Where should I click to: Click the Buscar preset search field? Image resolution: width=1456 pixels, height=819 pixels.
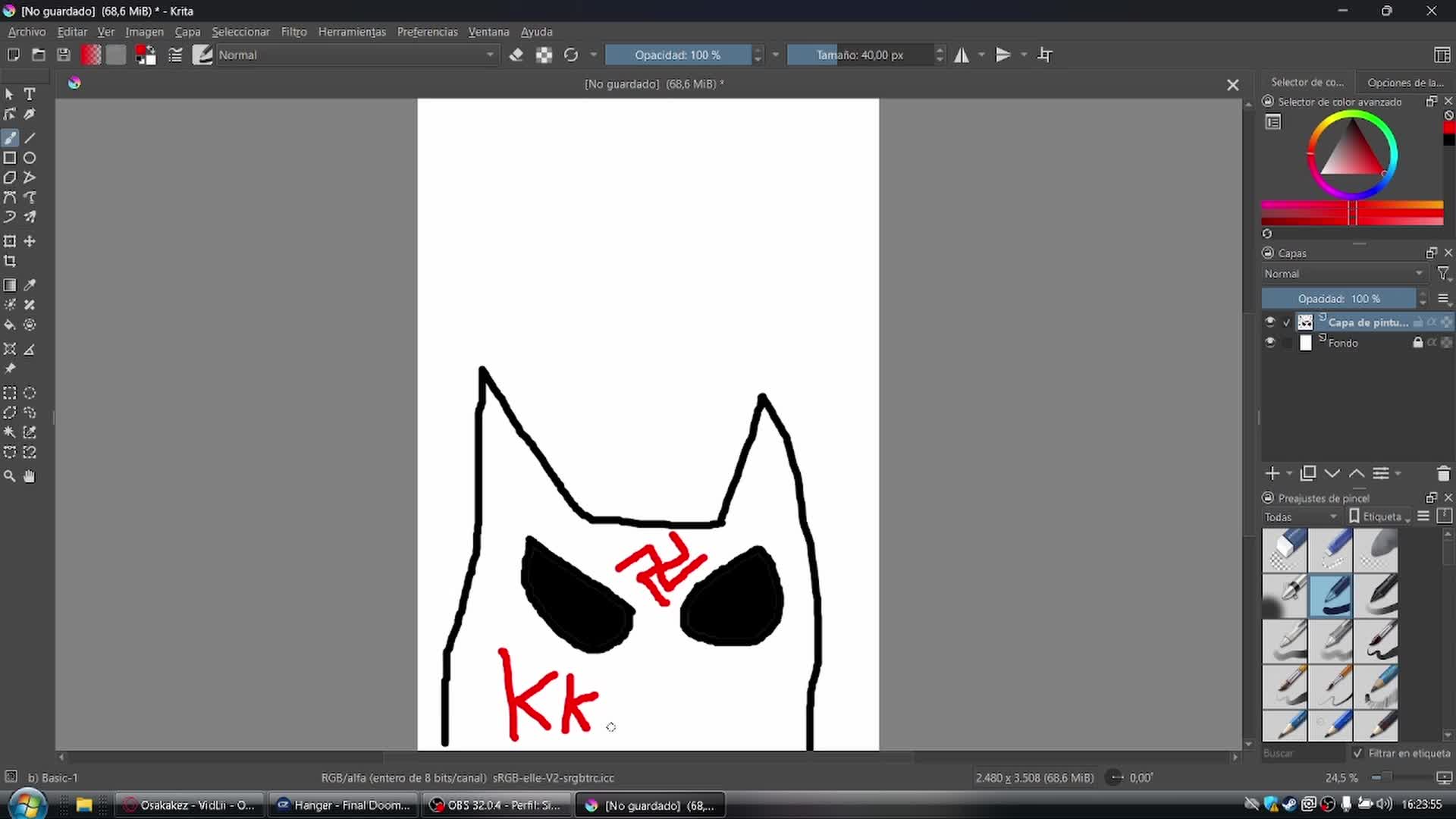tap(1301, 753)
